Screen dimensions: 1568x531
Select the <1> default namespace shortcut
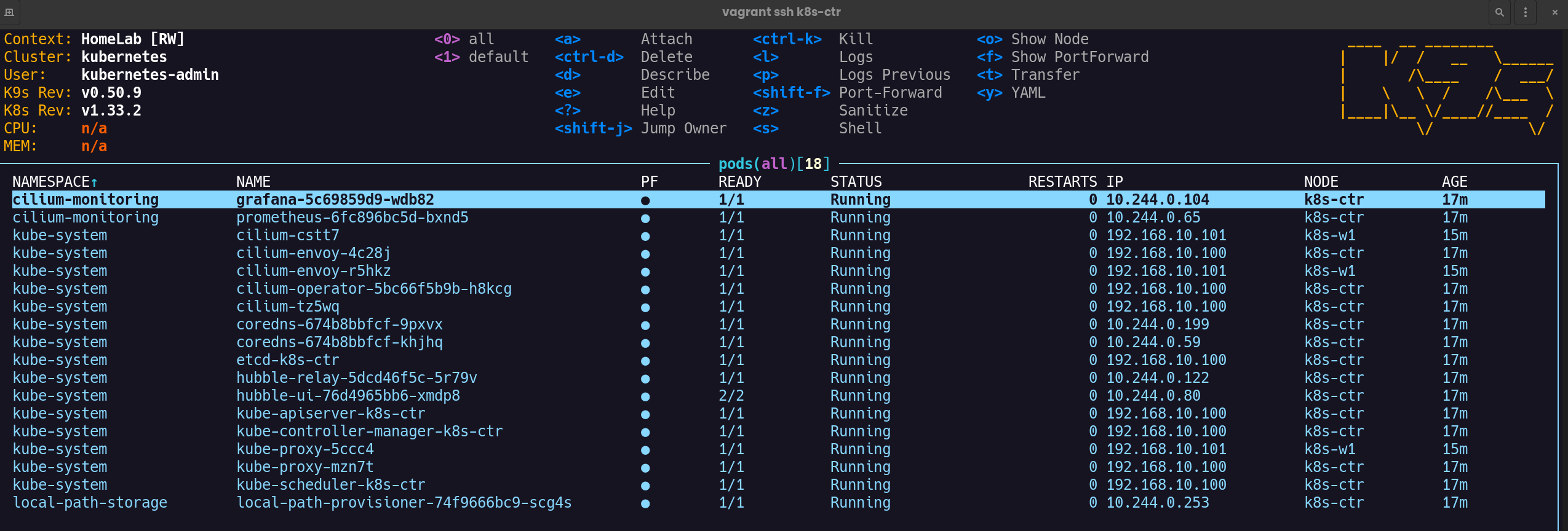click(x=482, y=57)
